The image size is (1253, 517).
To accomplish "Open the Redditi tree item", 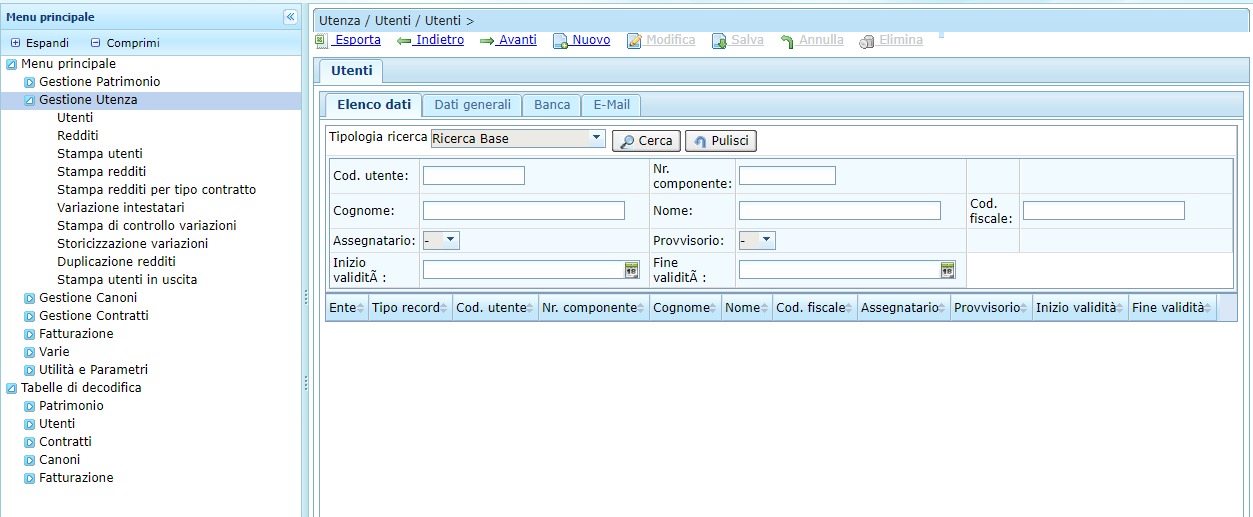I will pos(78,136).
